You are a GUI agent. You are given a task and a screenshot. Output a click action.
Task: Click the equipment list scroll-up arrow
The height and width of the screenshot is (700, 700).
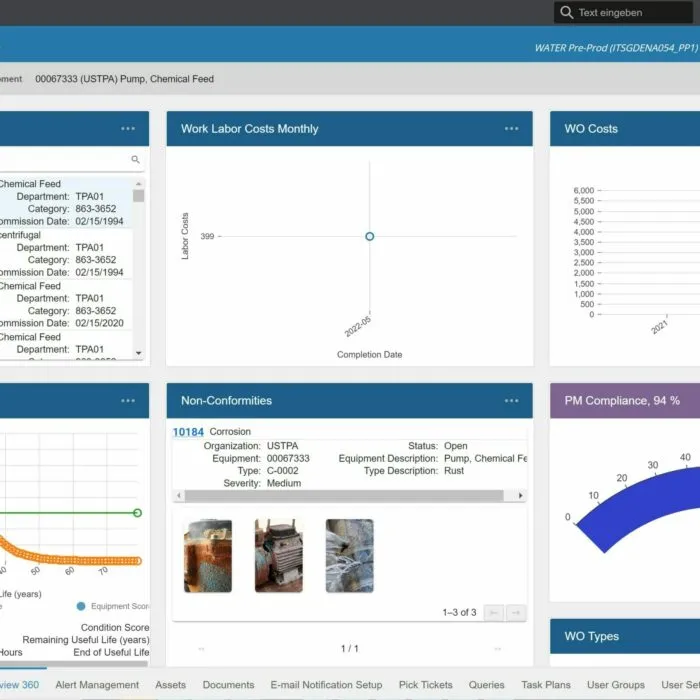click(138, 184)
